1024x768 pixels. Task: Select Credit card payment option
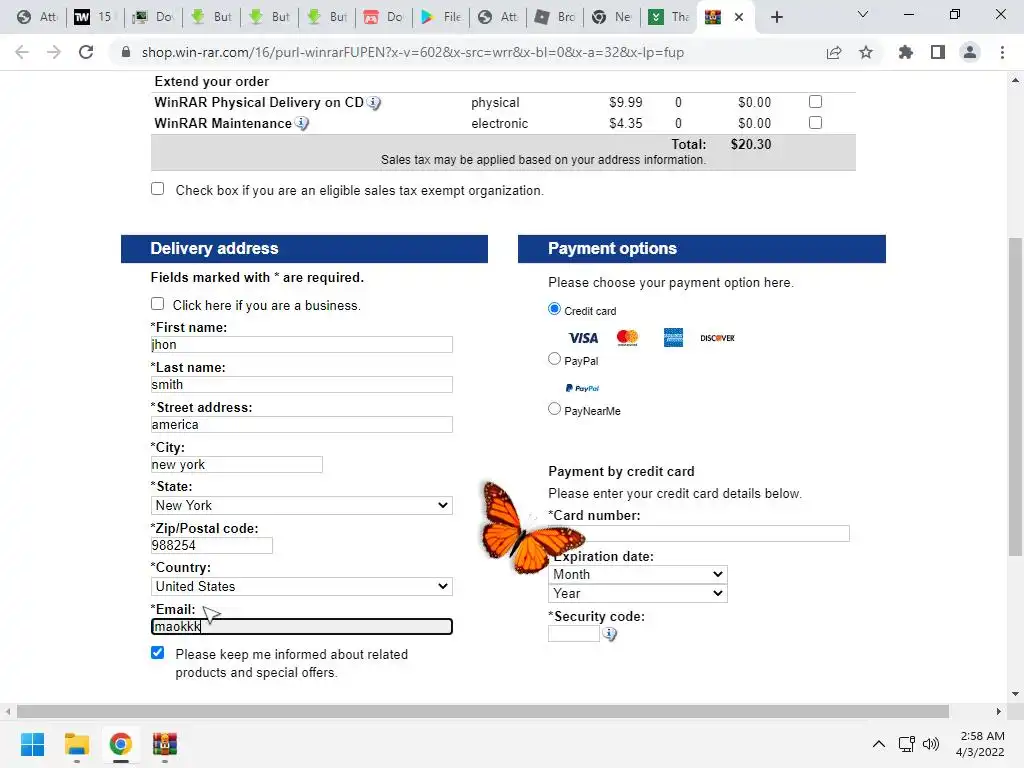coord(554,309)
